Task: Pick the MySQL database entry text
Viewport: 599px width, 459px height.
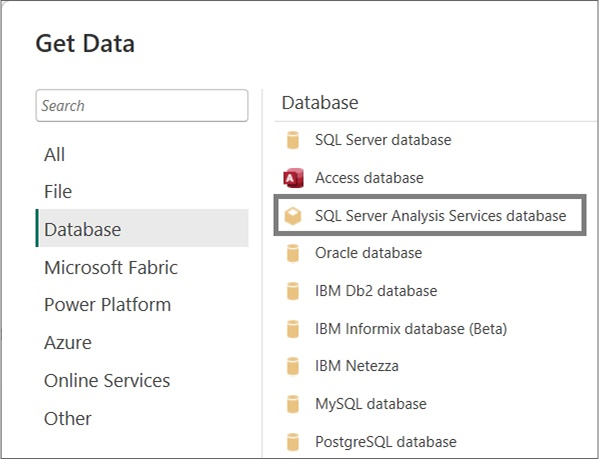Action: tap(371, 404)
